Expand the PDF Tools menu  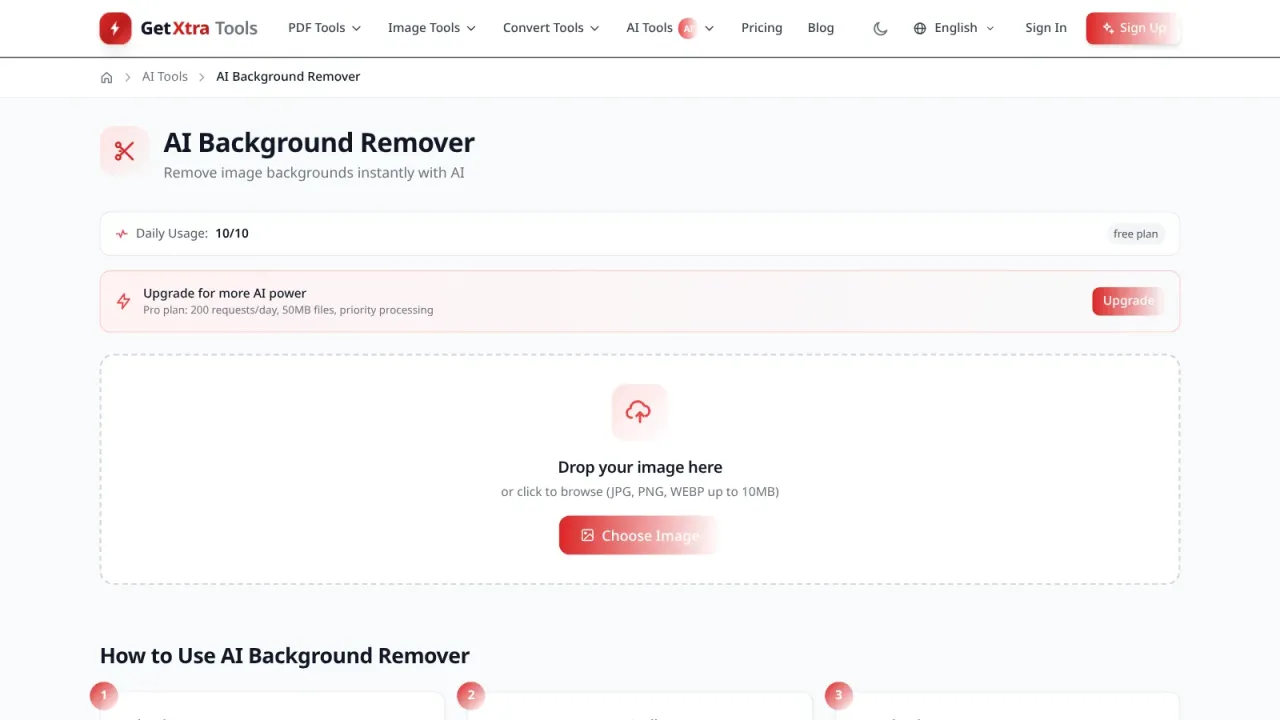(x=324, y=28)
